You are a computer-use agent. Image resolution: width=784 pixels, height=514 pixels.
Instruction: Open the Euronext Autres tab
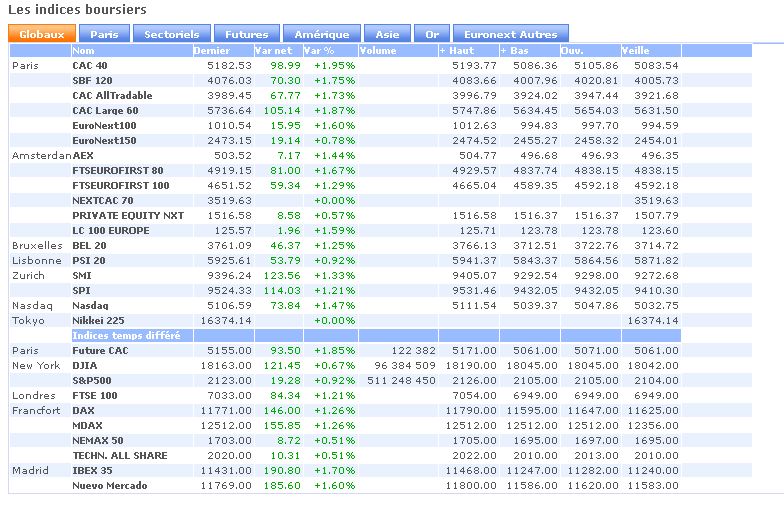tap(510, 34)
